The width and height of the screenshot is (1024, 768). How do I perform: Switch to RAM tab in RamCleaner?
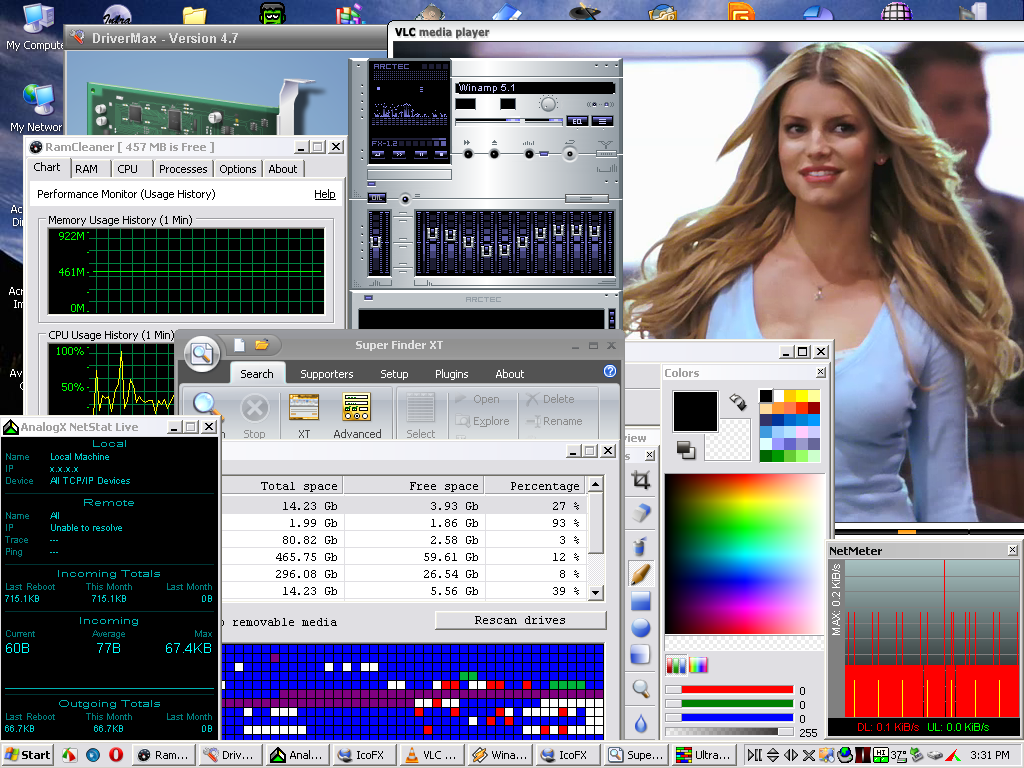(x=86, y=169)
